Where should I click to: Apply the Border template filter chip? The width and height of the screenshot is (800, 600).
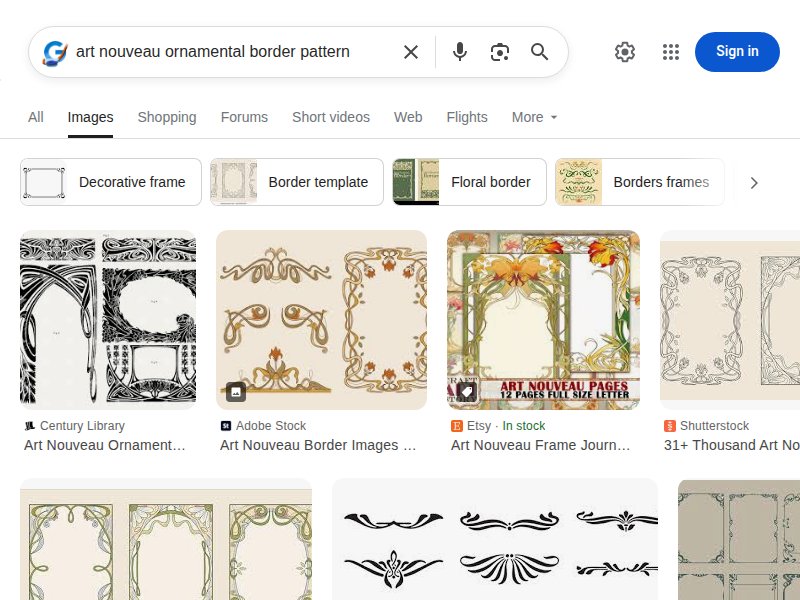[x=296, y=182]
